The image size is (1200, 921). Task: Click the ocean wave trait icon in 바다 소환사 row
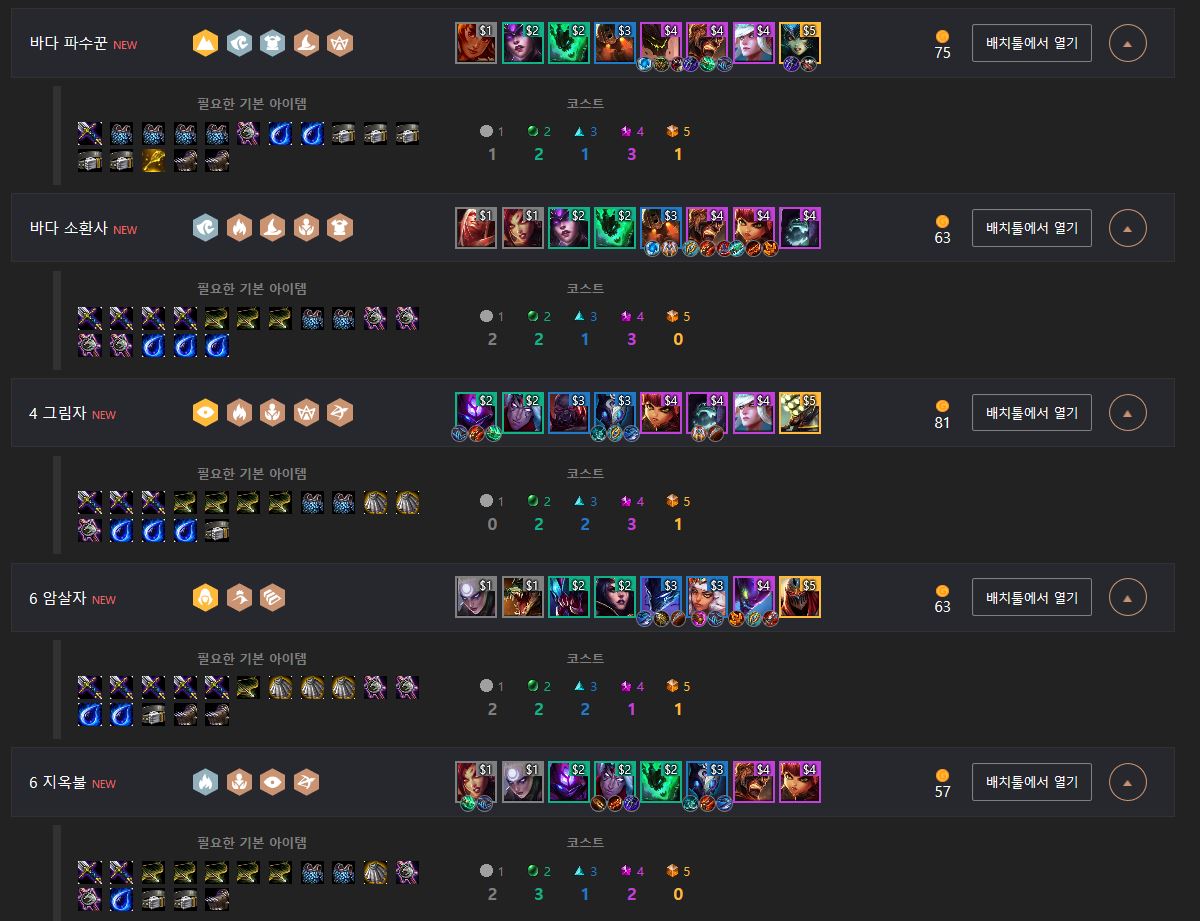pos(205,228)
